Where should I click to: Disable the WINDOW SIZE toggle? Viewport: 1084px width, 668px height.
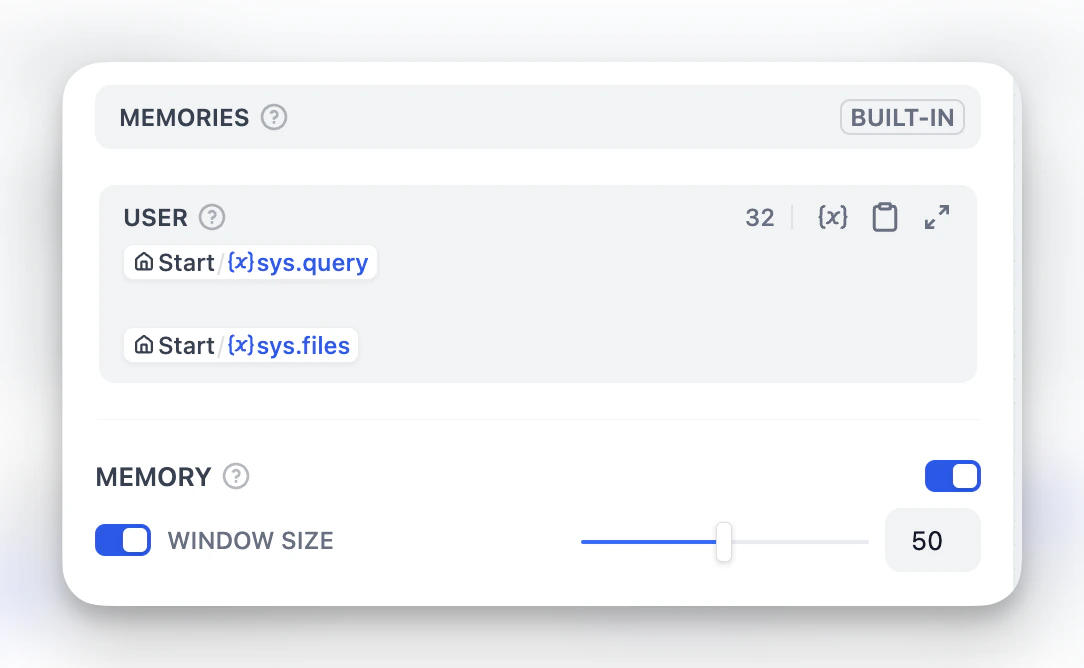123,540
